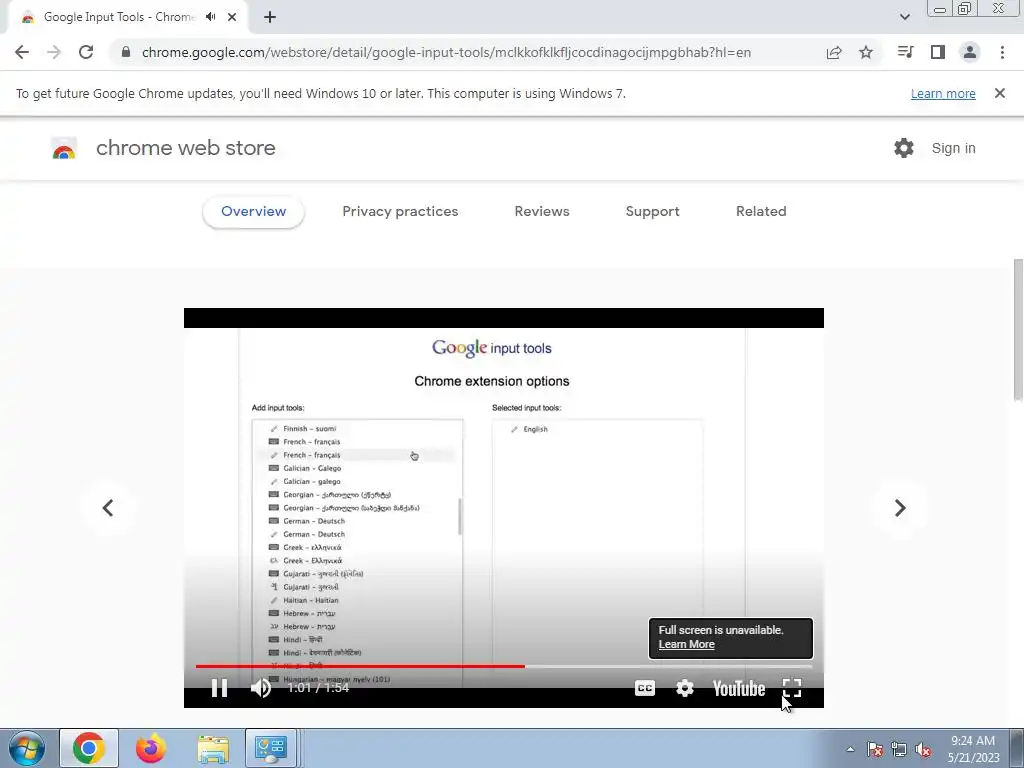This screenshot has width=1024, height=768.
Task: Open Chrome Web Store settings gear
Action: (x=904, y=148)
